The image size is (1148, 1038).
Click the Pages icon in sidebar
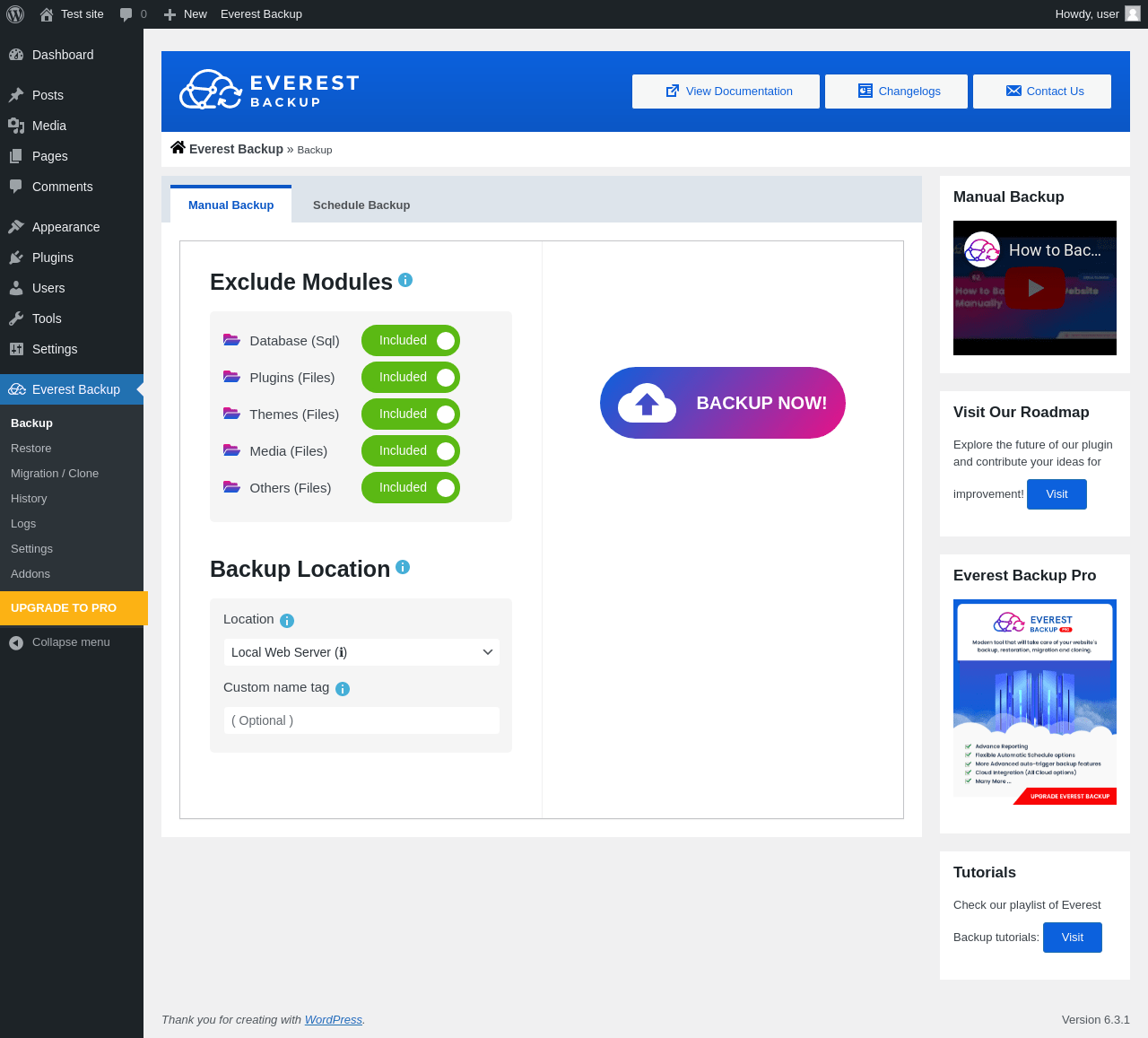pos(16,156)
